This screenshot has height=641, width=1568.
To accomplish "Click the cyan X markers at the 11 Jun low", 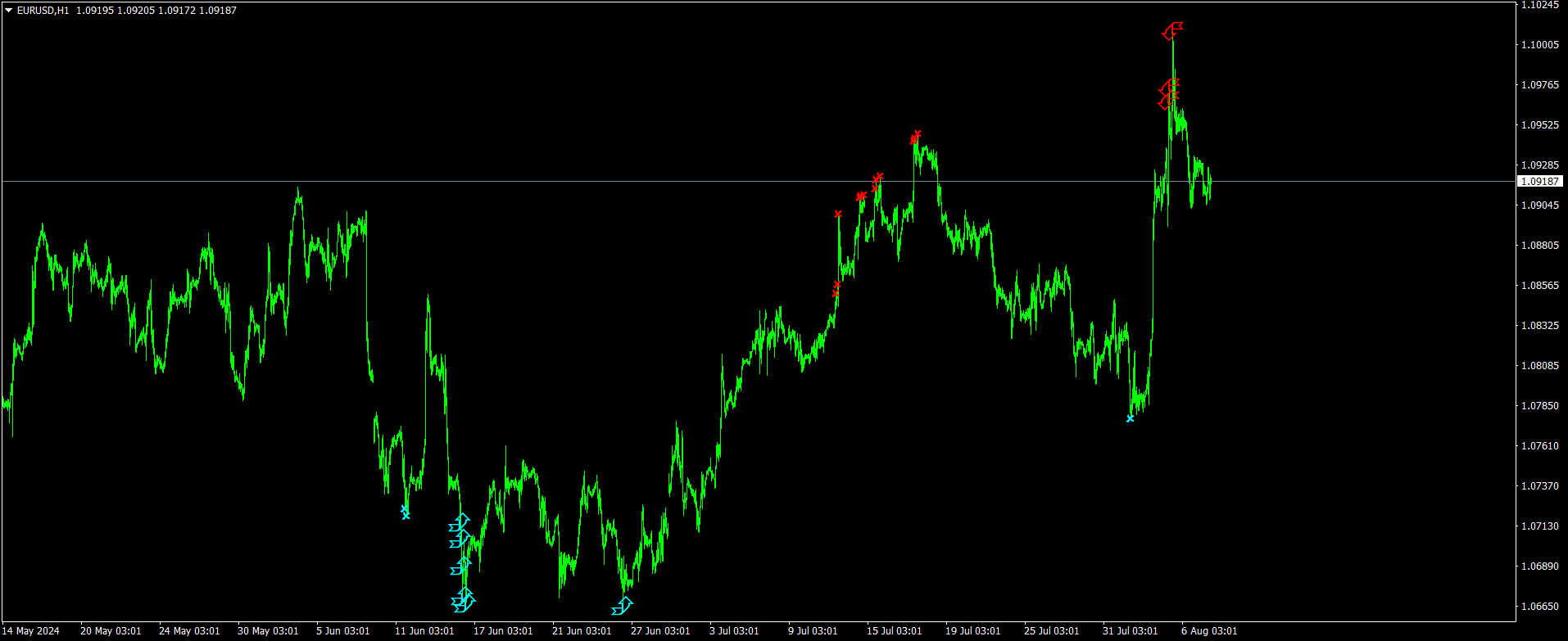I will pyautogui.click(x=405, y=512).
